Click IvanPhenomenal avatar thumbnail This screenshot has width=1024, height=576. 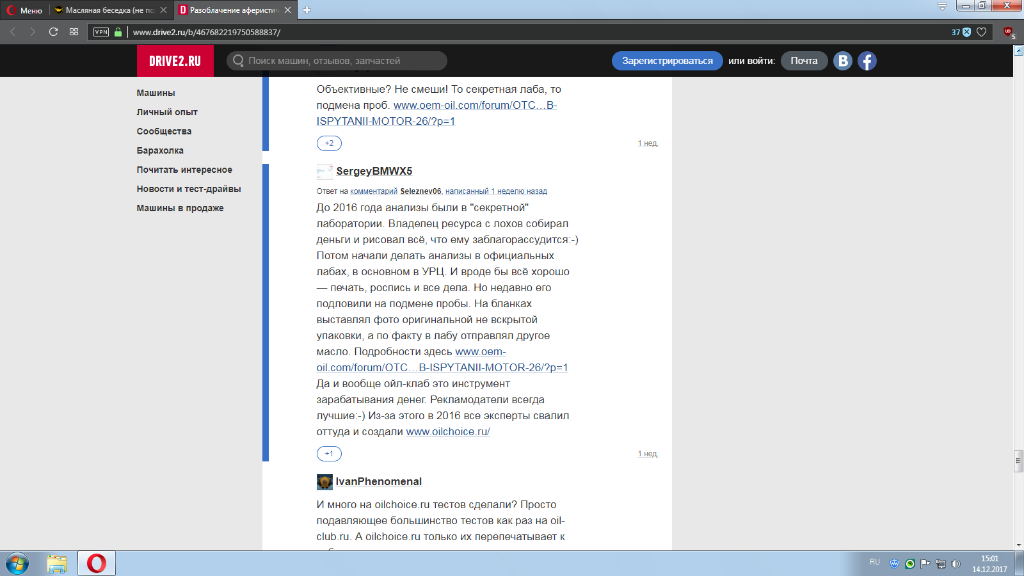[325, 482]
